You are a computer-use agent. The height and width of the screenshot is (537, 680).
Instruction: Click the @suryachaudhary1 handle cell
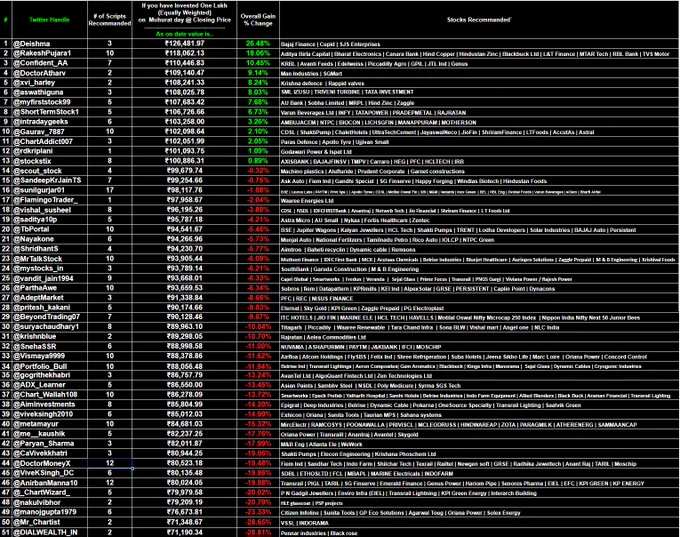coord(50,327)
